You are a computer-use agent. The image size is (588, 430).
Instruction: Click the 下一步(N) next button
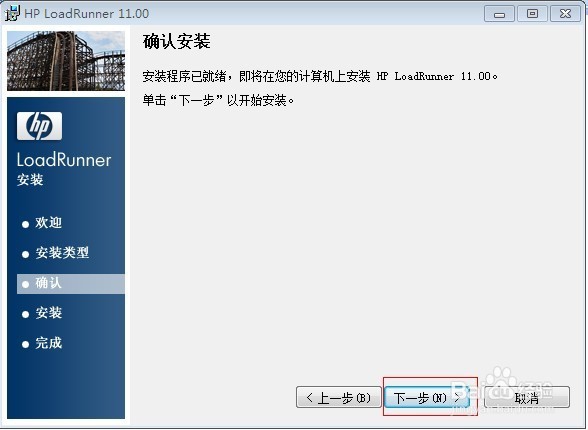(x=427, y=397)
